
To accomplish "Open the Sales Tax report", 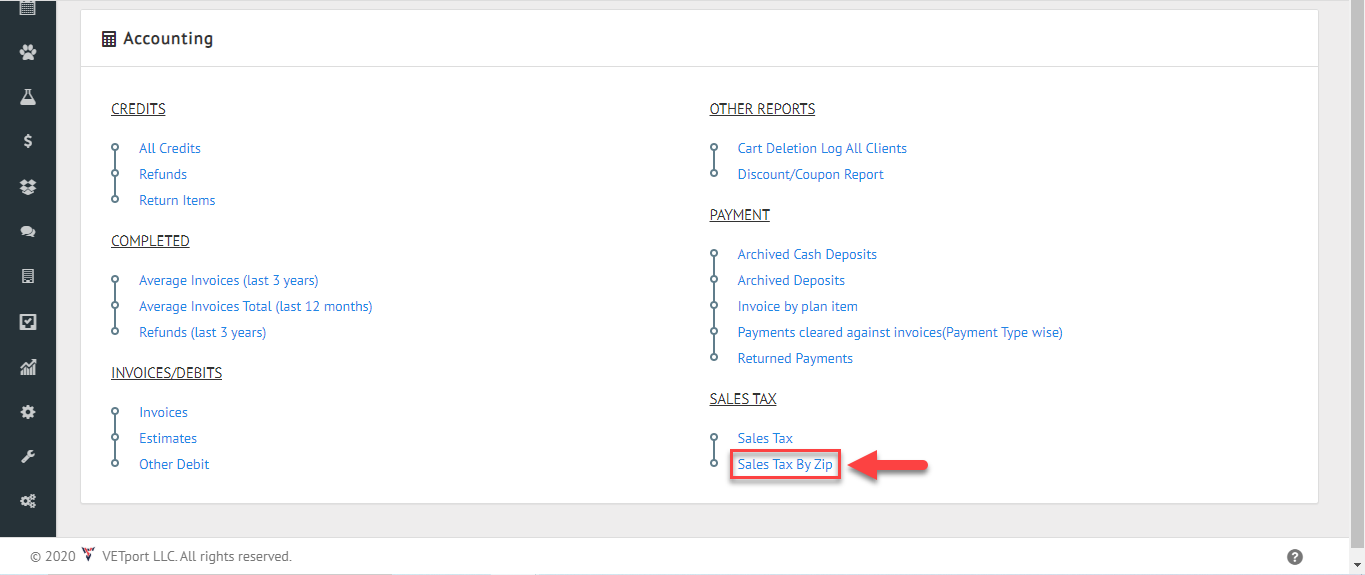I will click(x=765, y=438).
